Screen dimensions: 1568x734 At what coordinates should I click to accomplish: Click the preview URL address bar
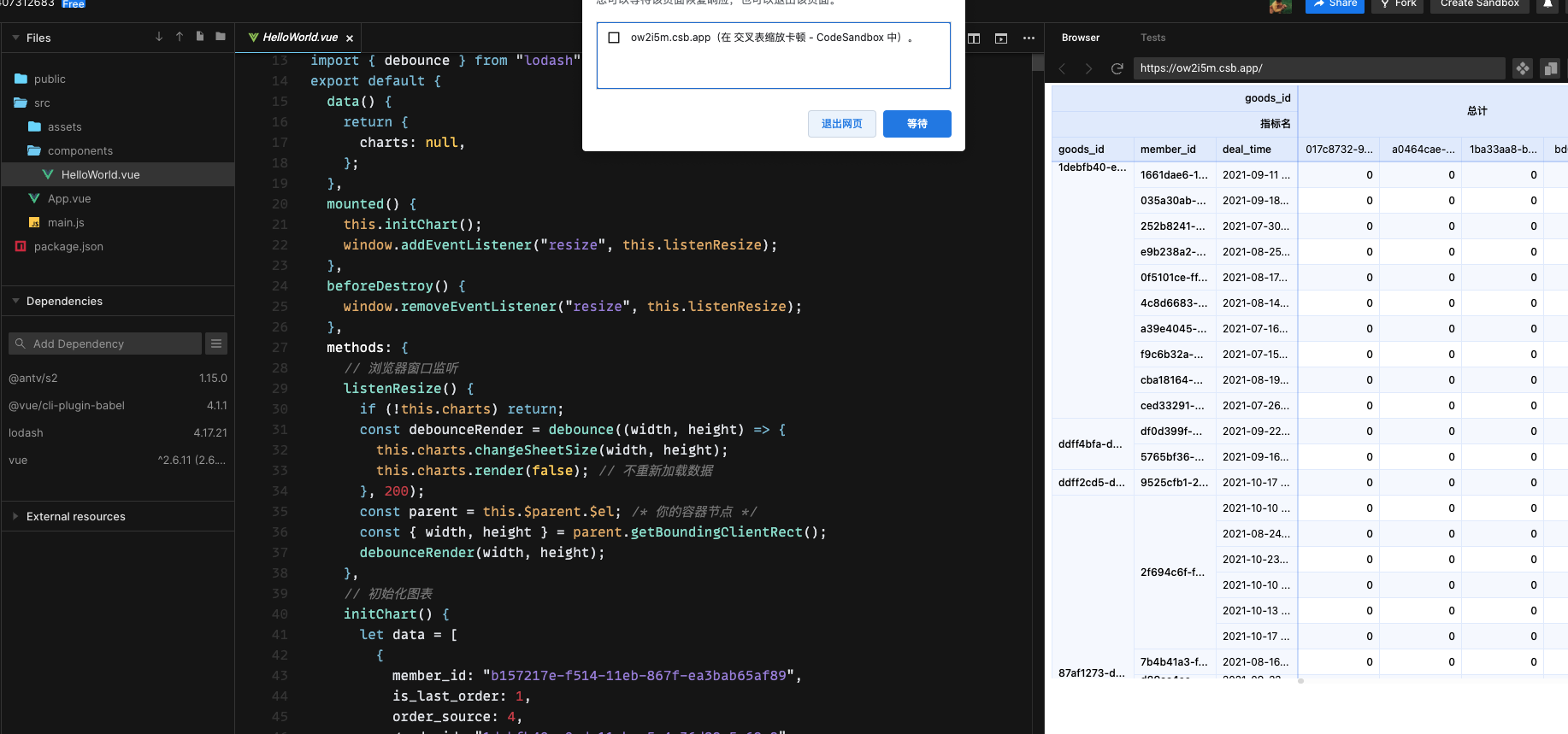click(x=1319, y=68)
